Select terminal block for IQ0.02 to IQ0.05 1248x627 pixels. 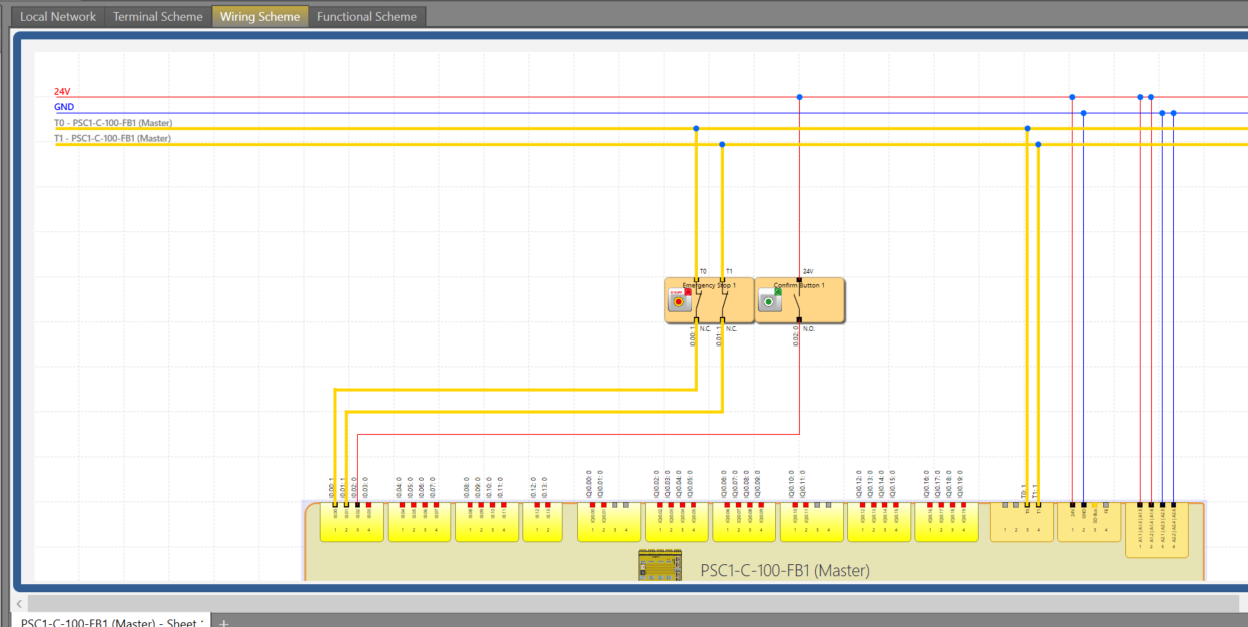pos(677,522)
